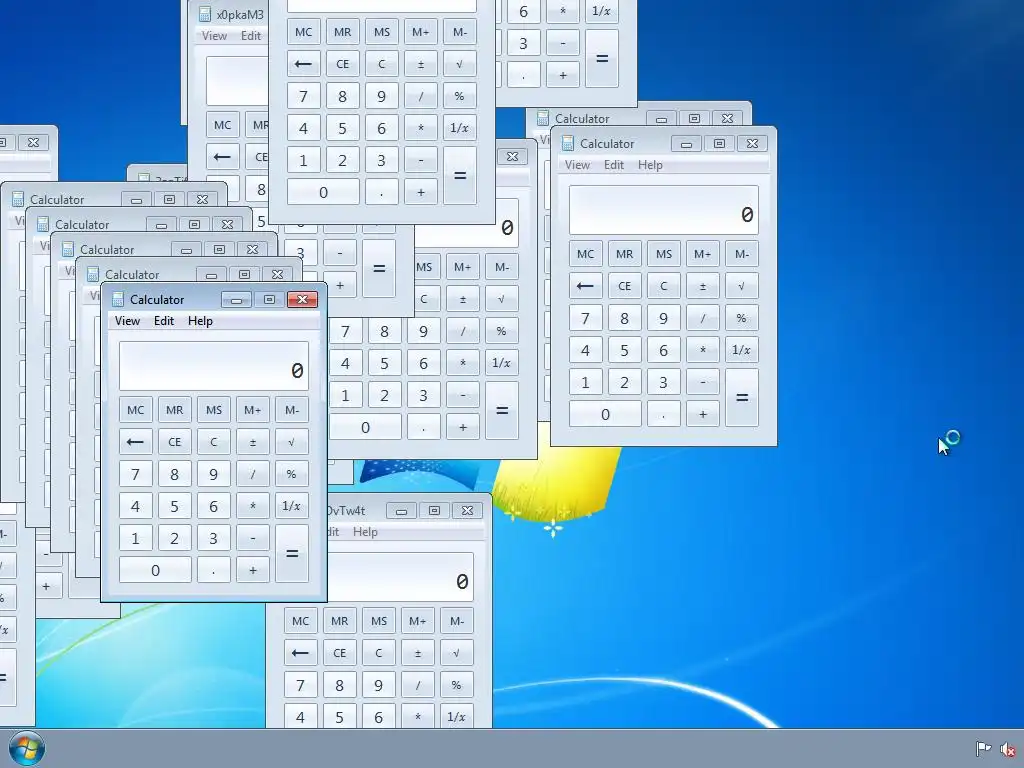1024x768 pixels.
Task: Click the equals key in the top-center calculator
Action: pos(459,176)
